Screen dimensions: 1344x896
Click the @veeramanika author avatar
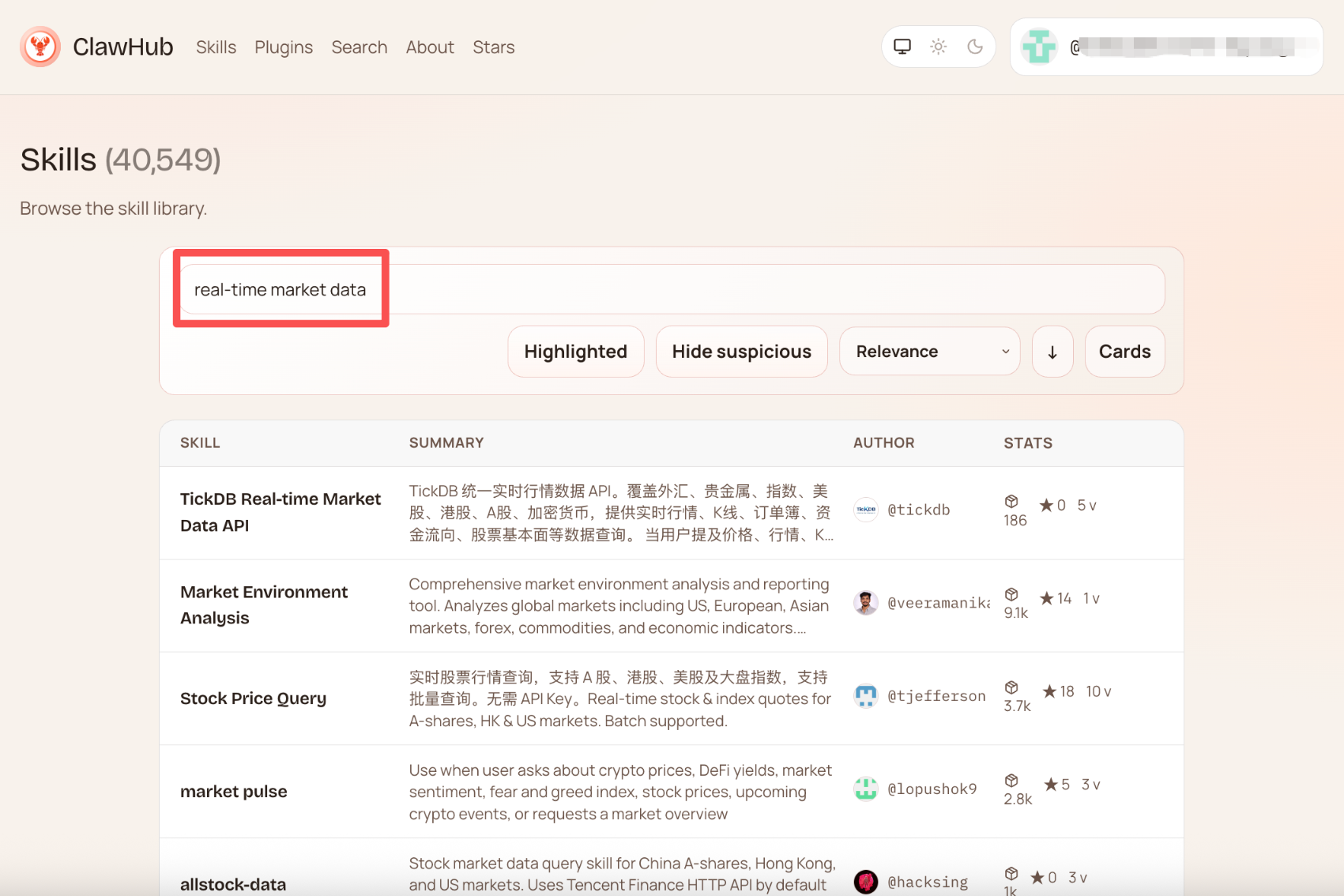click(x=866, y=603)
